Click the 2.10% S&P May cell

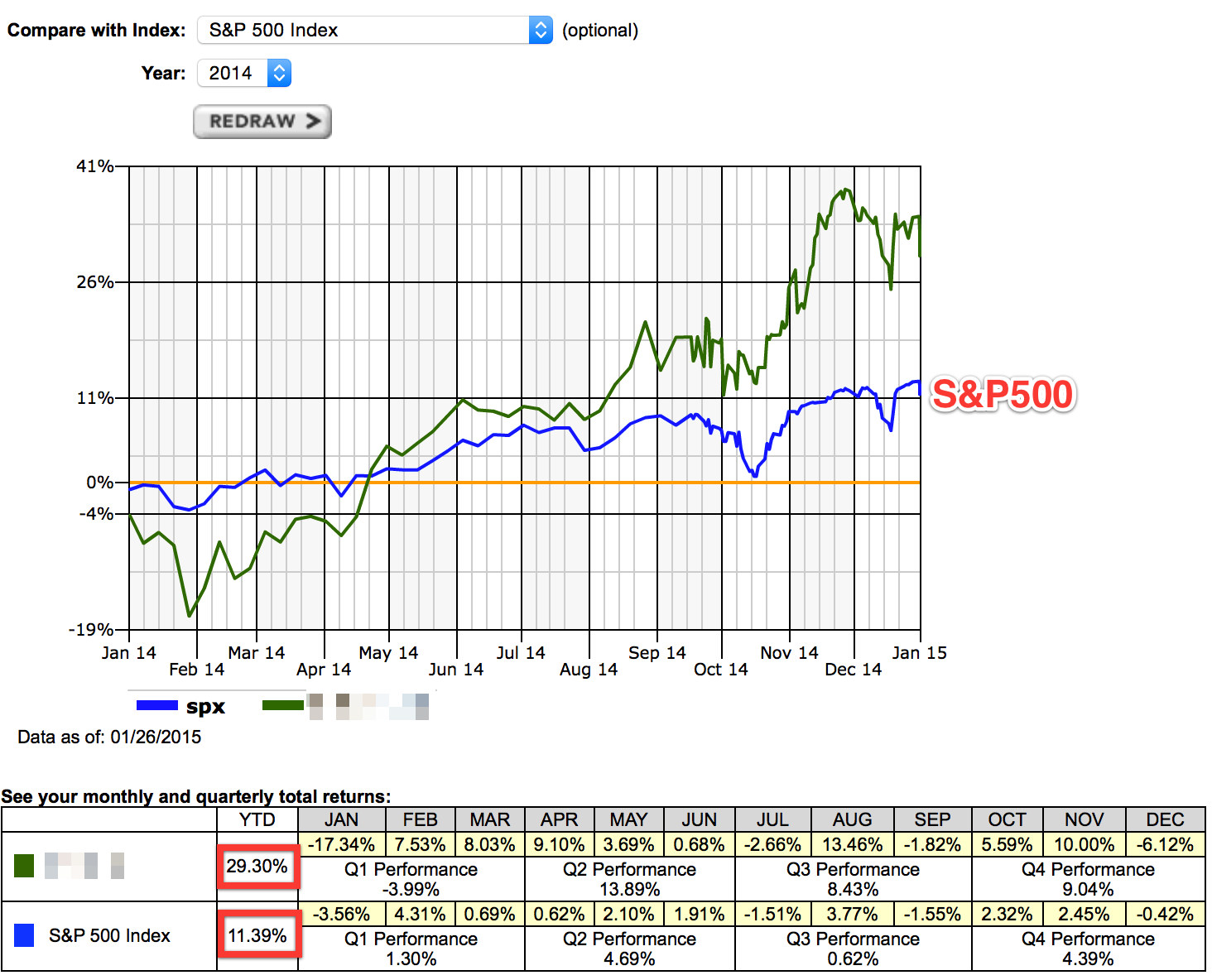click(629, 915)
